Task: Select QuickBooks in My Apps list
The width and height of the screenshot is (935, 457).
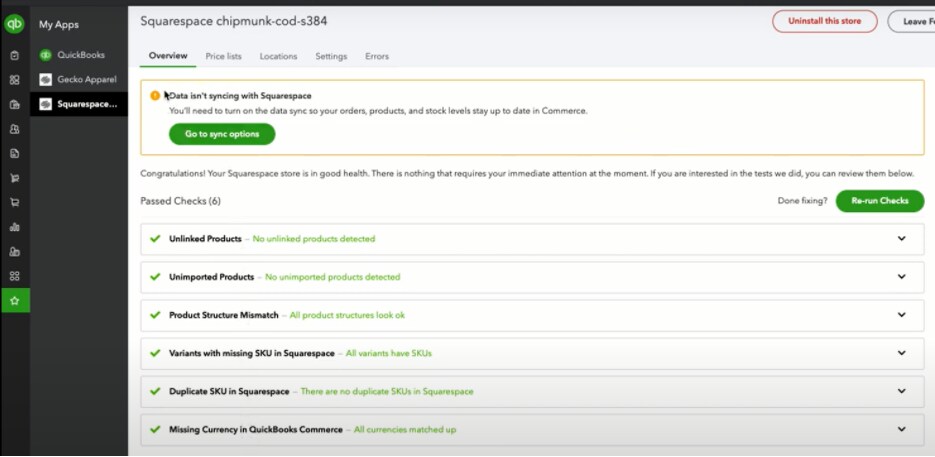Action: pos(79,55)
